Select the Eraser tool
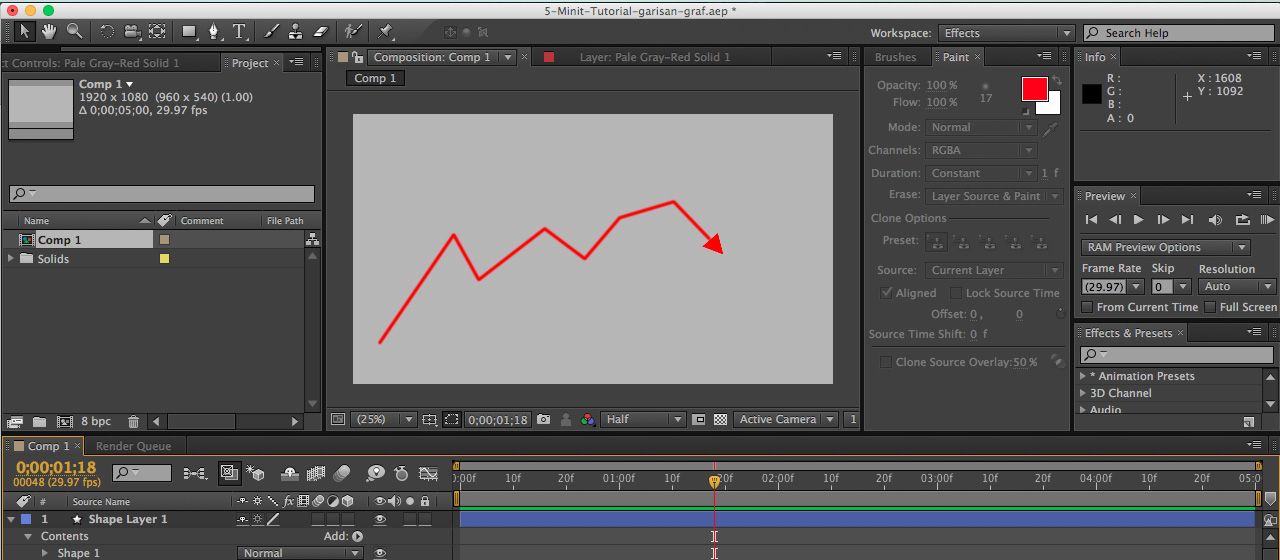Screen dimensions: 1280x560 [x=321, y=32]
